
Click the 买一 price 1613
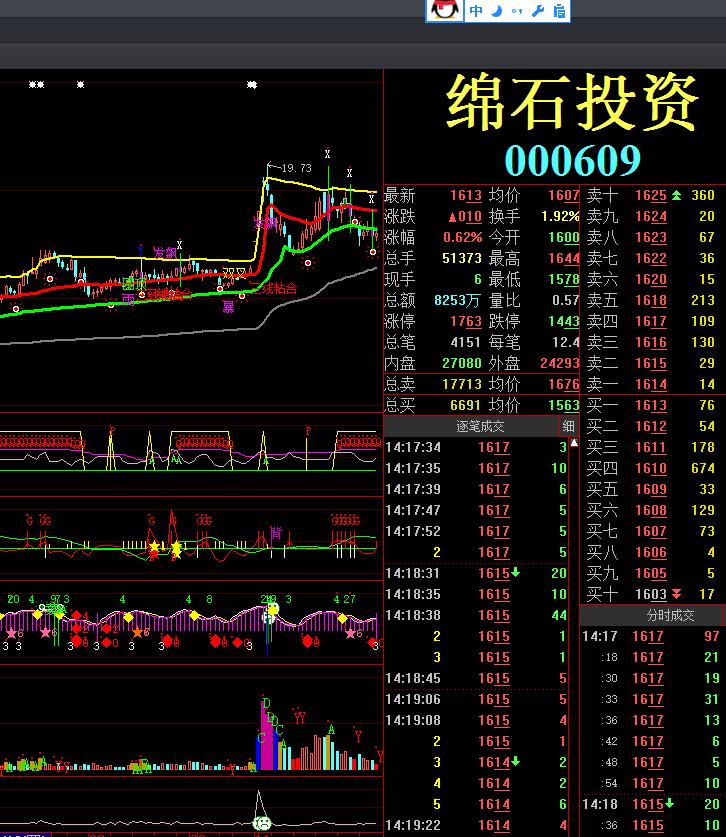[651, 406]
